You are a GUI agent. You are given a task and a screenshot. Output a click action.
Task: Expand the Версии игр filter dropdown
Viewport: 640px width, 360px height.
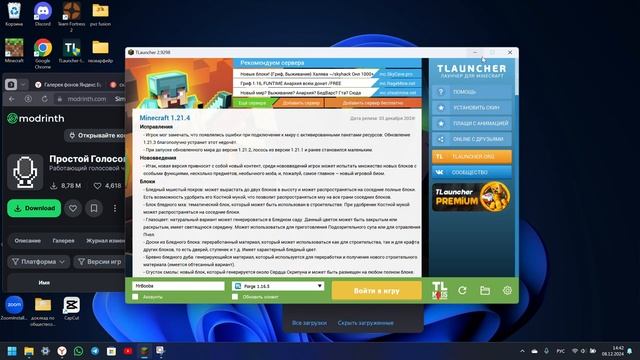[x=100, y=262]
